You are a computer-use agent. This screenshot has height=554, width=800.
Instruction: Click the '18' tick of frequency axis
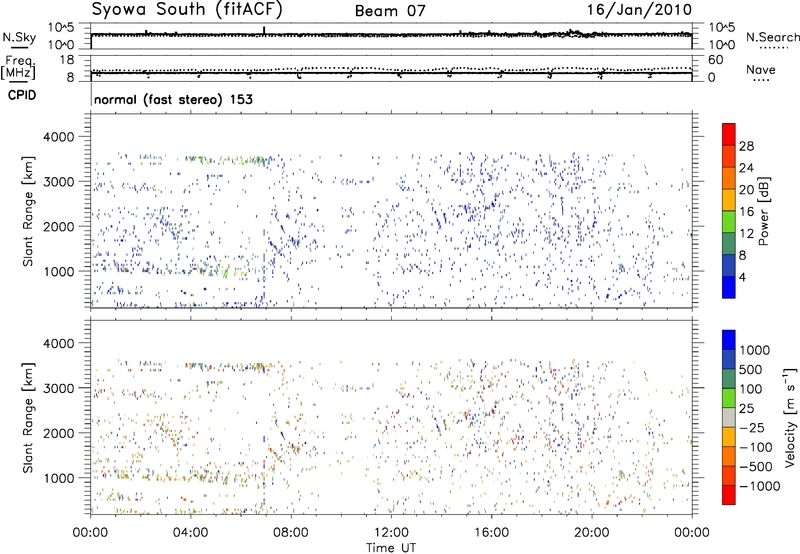tap(67, 60)
